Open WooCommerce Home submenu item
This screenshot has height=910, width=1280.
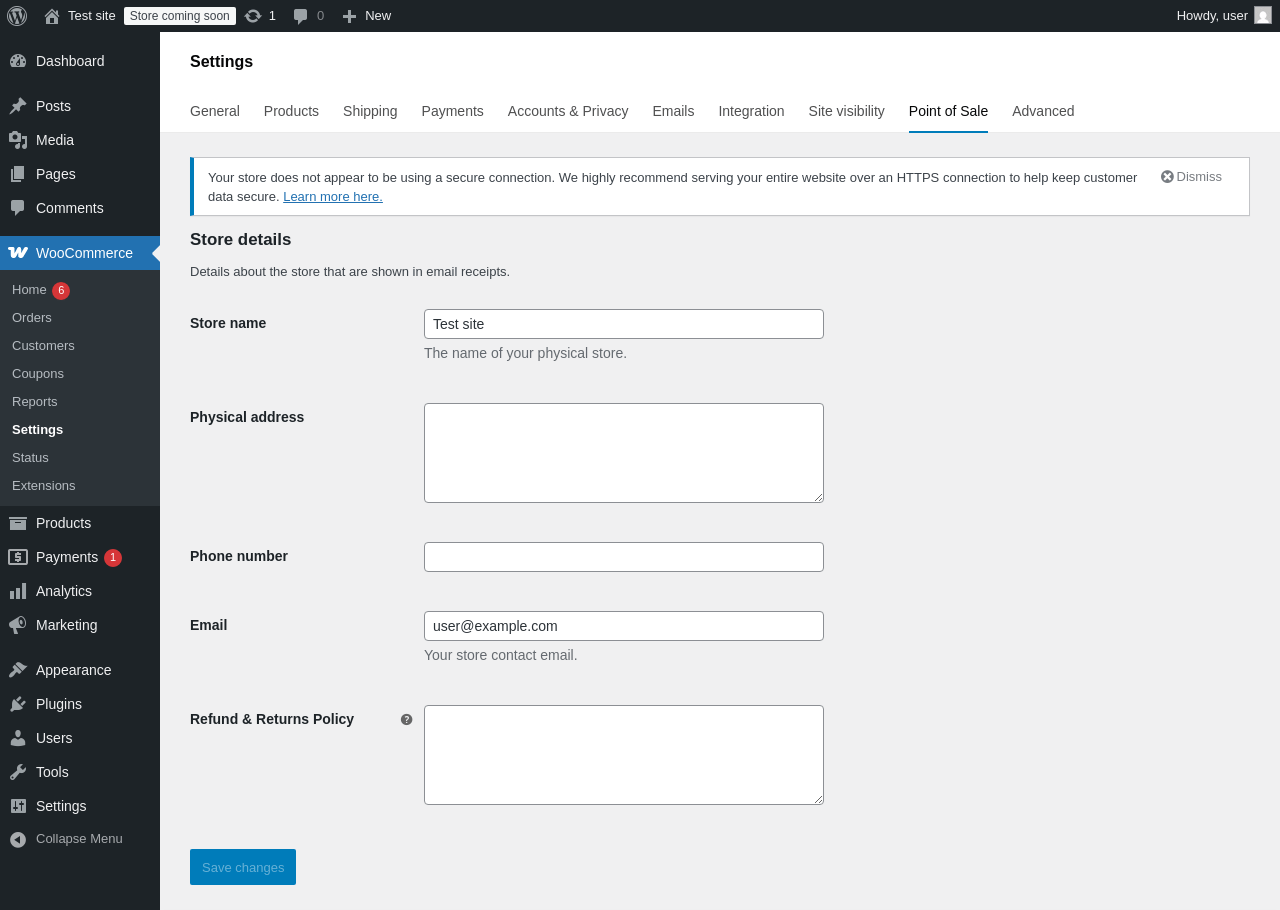[x=29, y=289]
